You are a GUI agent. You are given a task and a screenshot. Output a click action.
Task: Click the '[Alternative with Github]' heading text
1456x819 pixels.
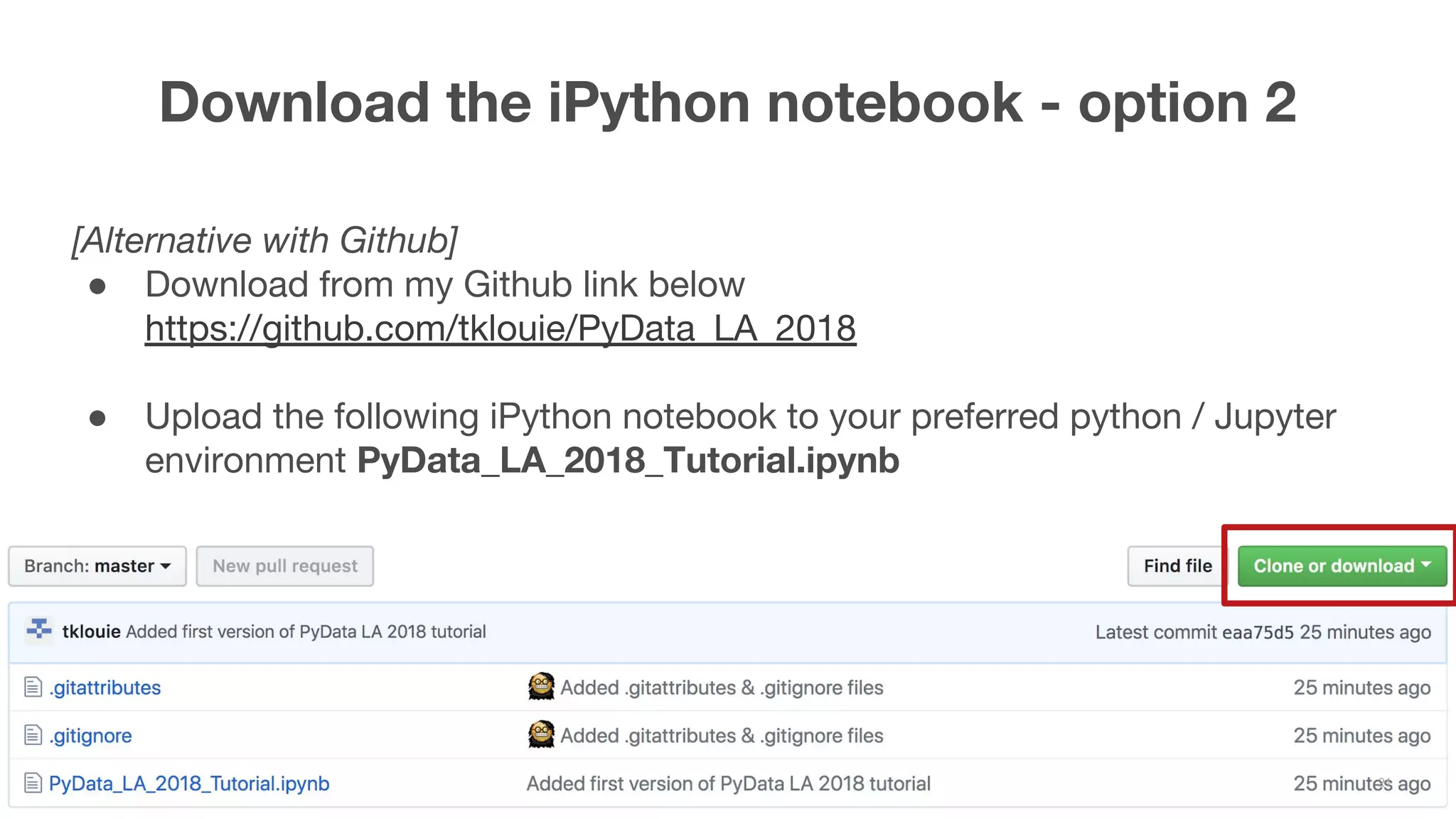tap(265, 240)
